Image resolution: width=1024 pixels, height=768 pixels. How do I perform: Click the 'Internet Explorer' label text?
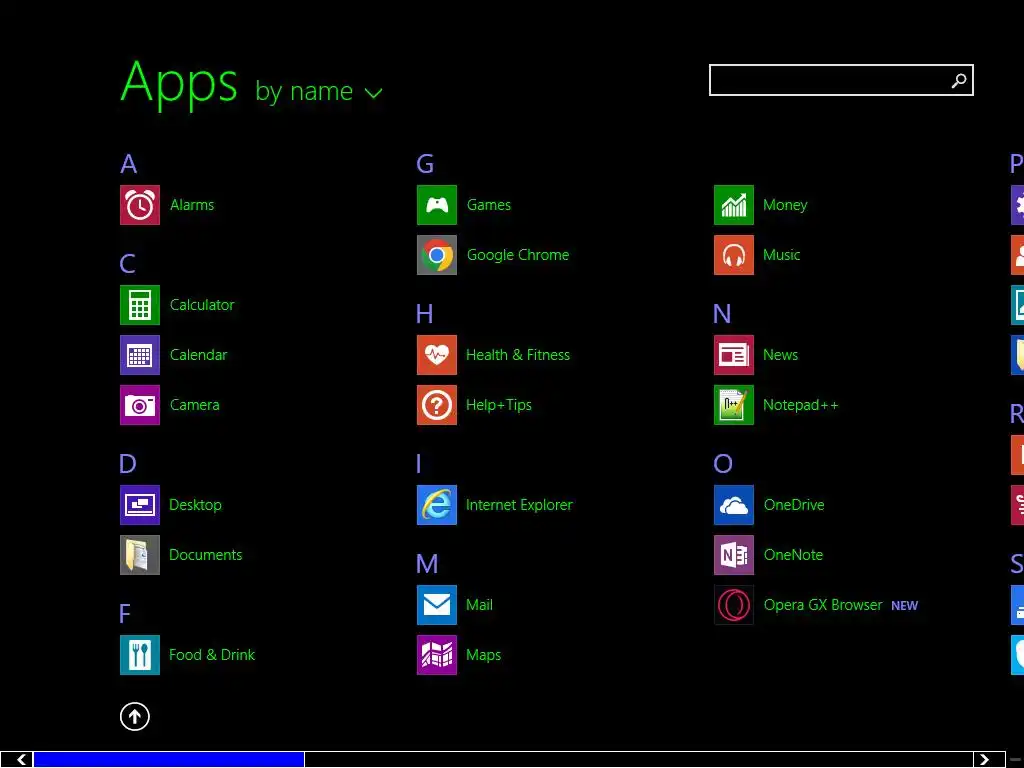[519, 505]
